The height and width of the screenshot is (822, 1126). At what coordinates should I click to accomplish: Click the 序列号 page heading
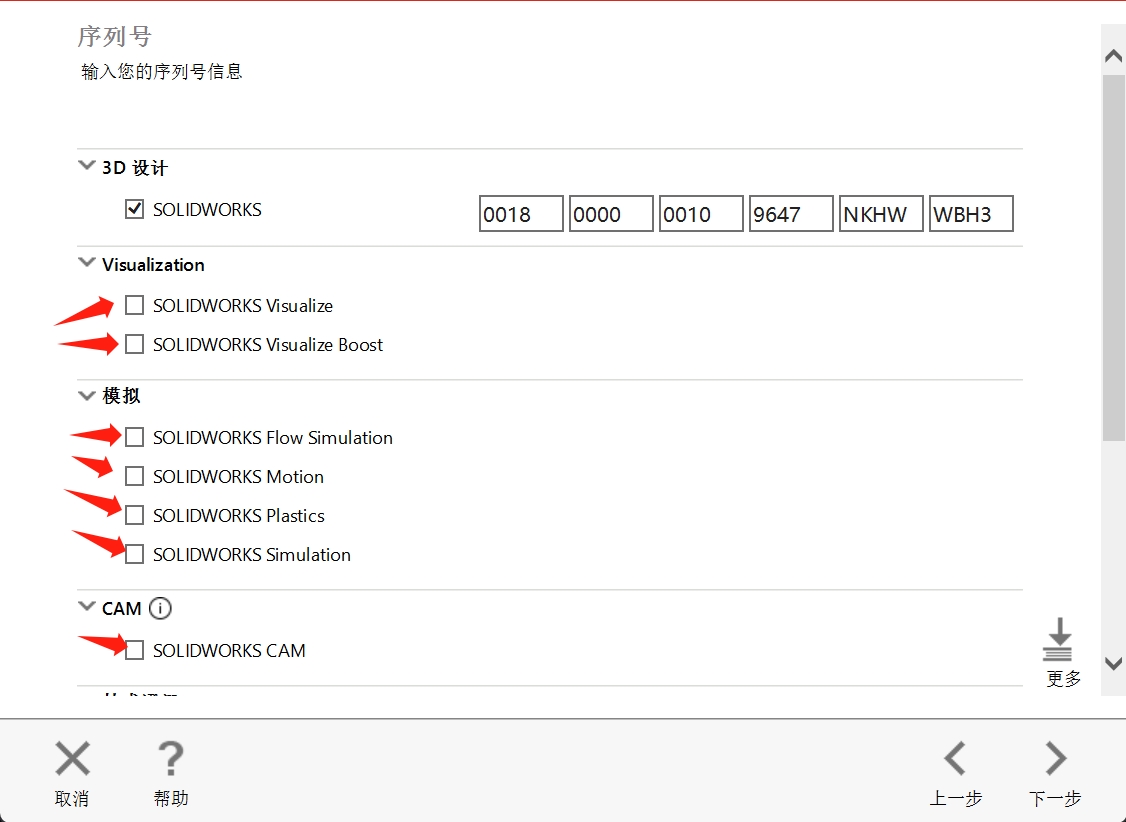(x=115, y=37)
